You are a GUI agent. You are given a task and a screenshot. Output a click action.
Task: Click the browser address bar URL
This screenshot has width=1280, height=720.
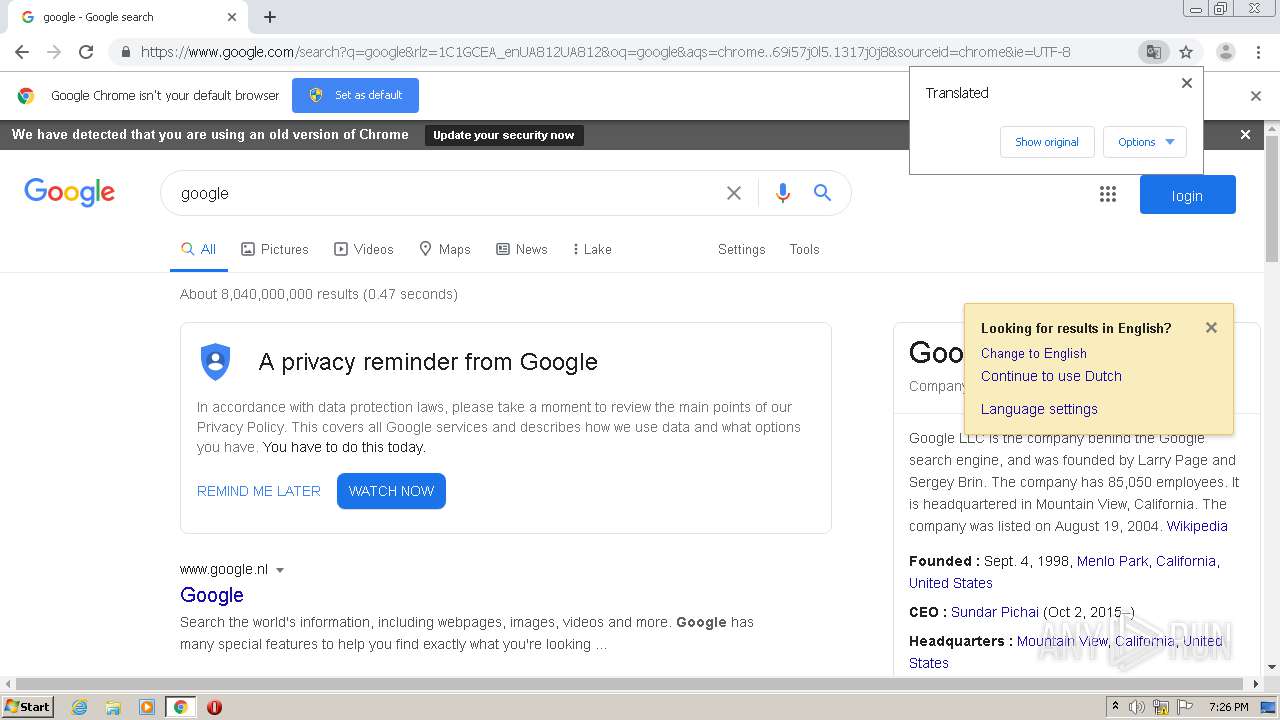click(x=605, y=52)
